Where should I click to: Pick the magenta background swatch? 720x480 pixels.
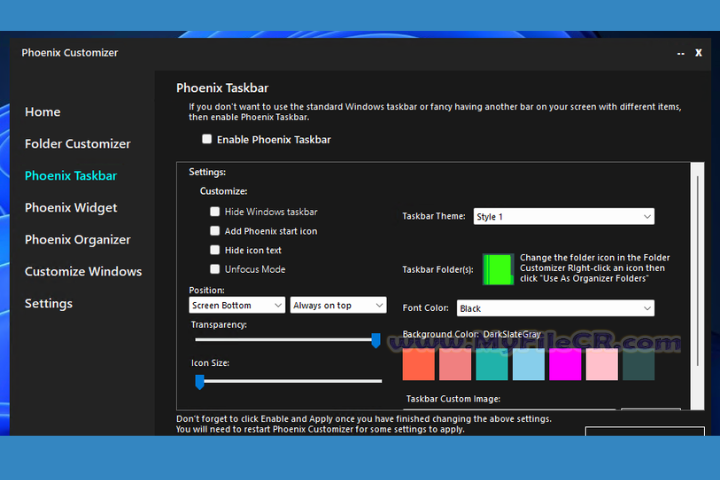click(565, 364)
